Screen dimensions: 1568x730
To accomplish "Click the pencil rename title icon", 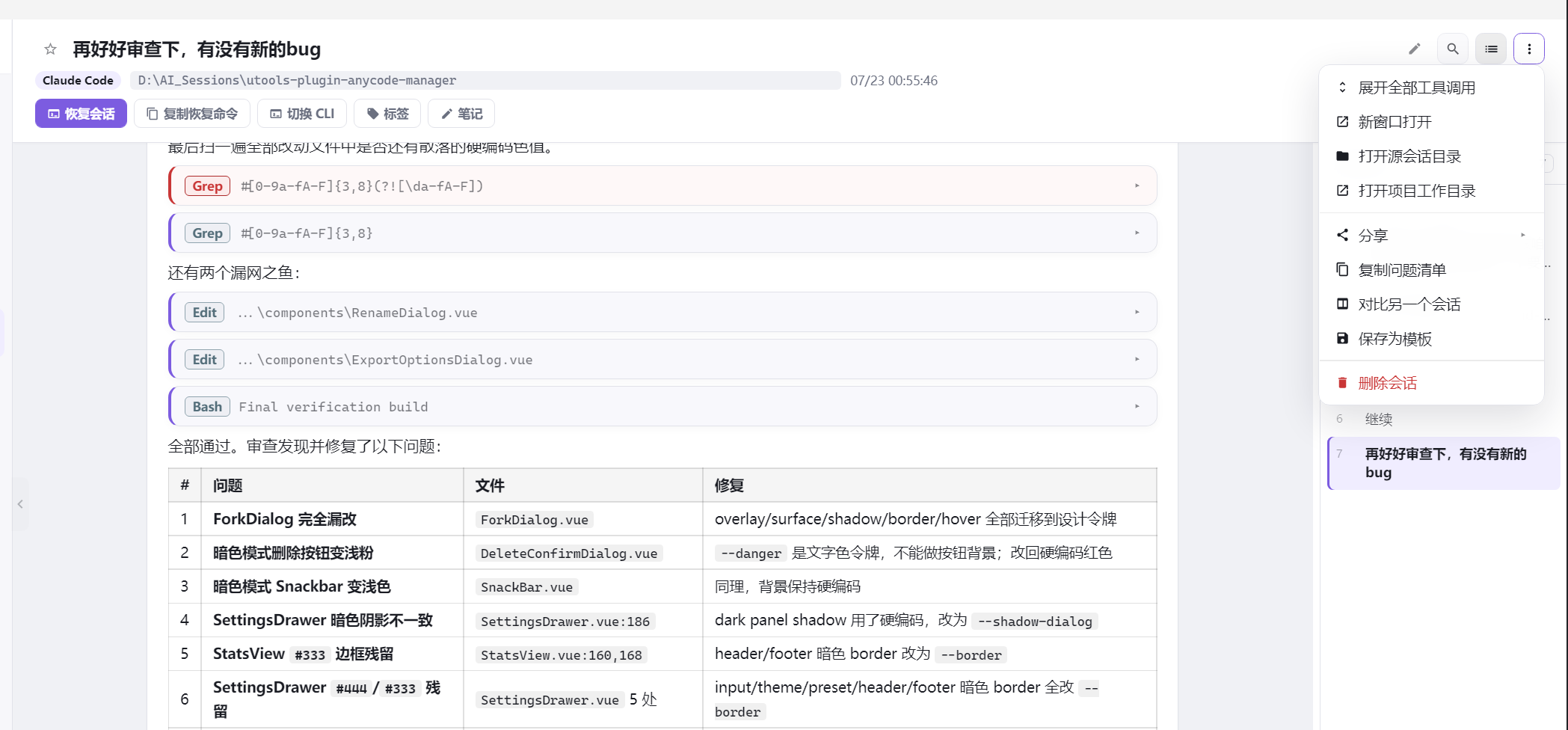I will tap(1414, 49).
